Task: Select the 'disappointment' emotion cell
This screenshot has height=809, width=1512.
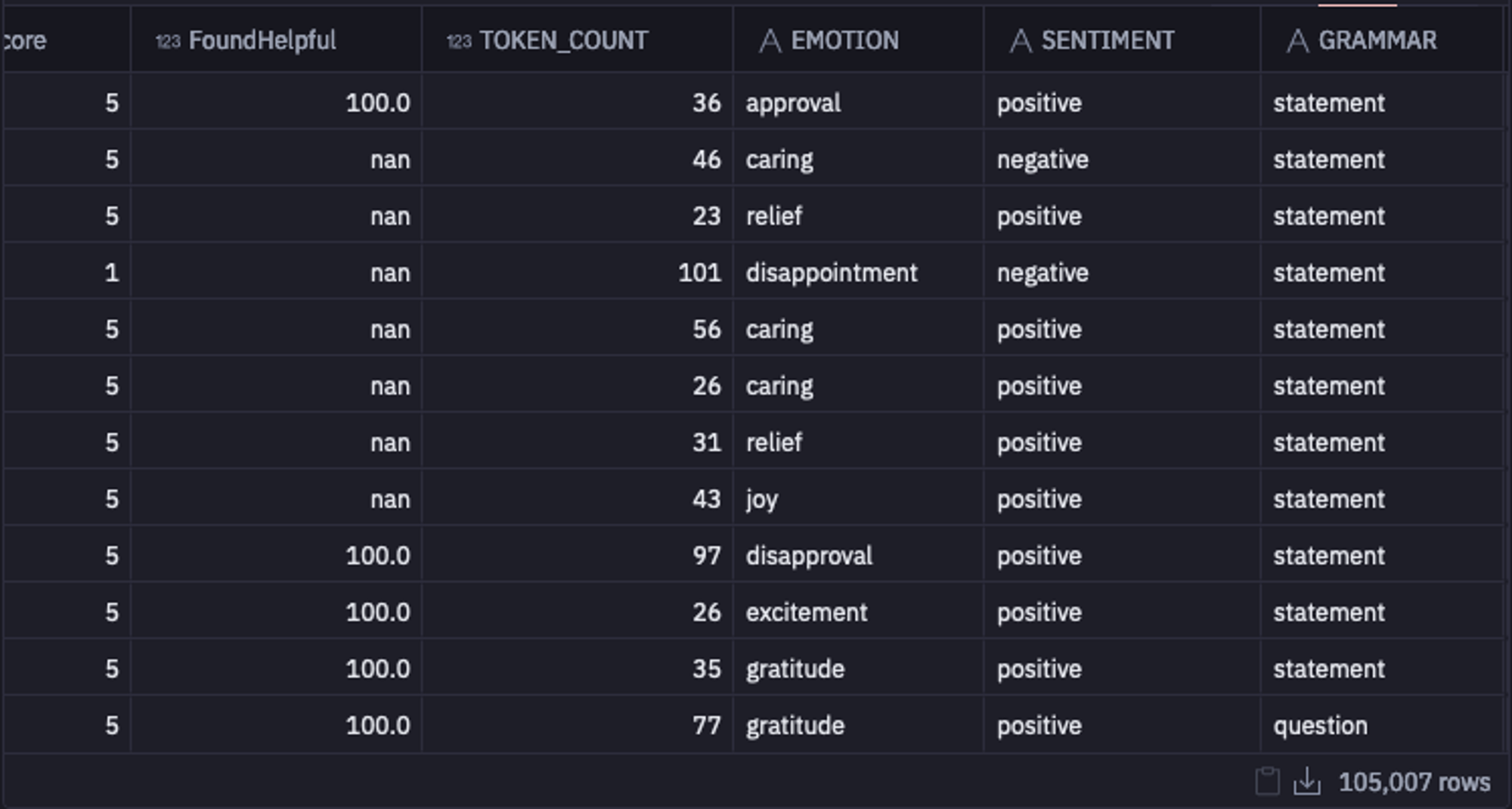Action: 832,273
